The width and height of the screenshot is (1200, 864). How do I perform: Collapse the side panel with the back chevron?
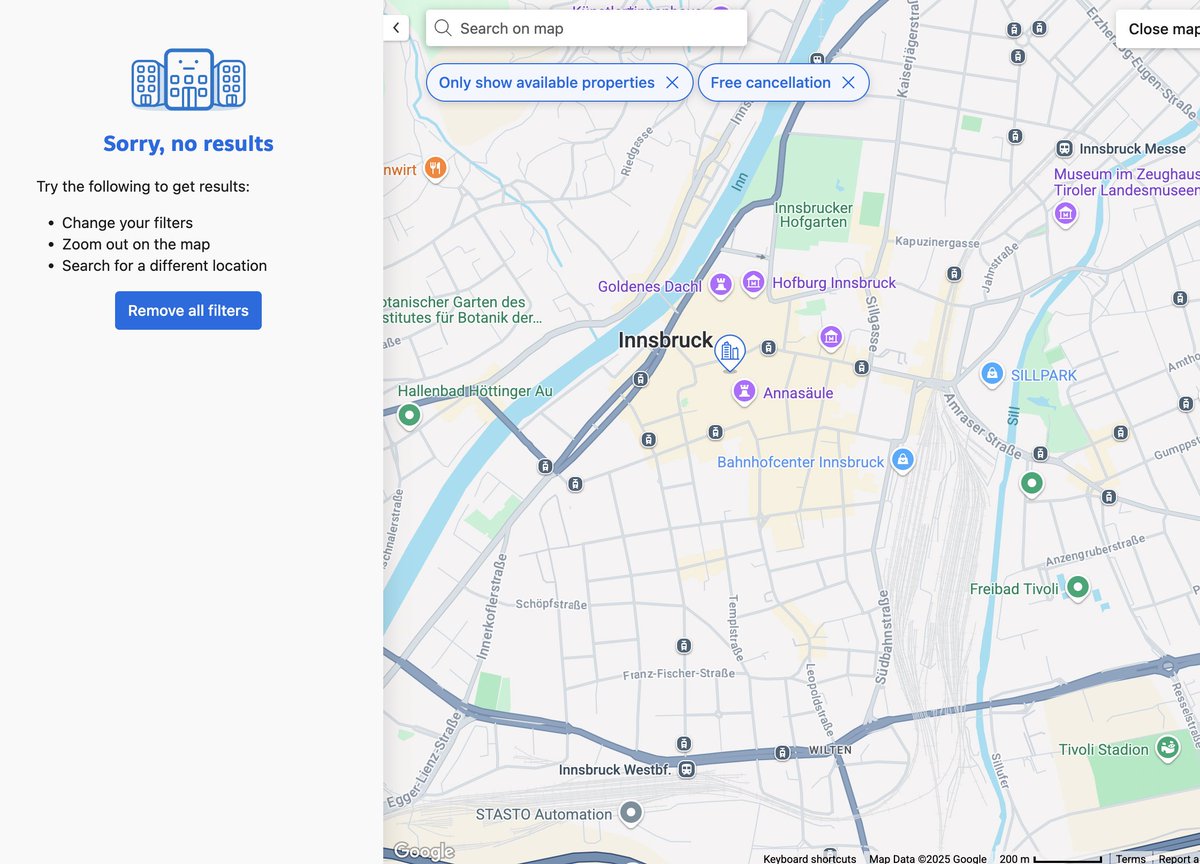pos(396,28)
